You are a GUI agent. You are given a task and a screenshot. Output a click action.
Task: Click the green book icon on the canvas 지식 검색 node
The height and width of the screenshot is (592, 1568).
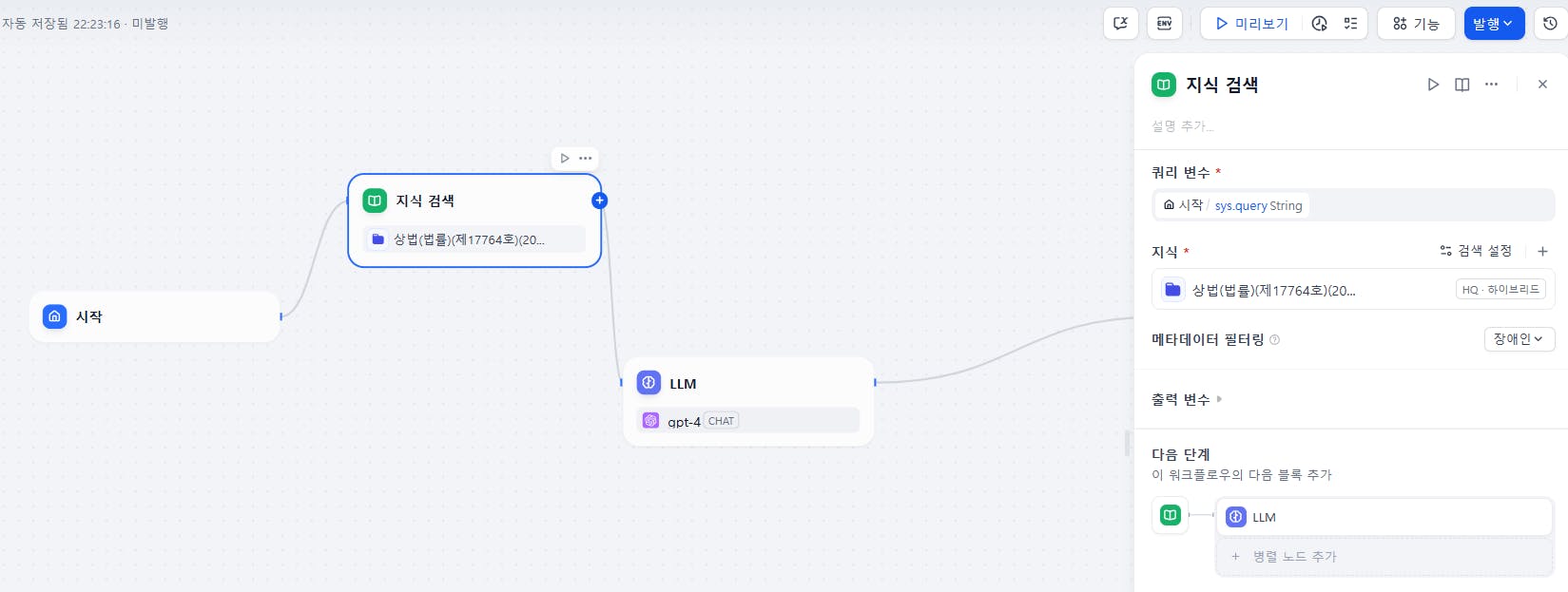pyautogui.click(x=375, y=201)
